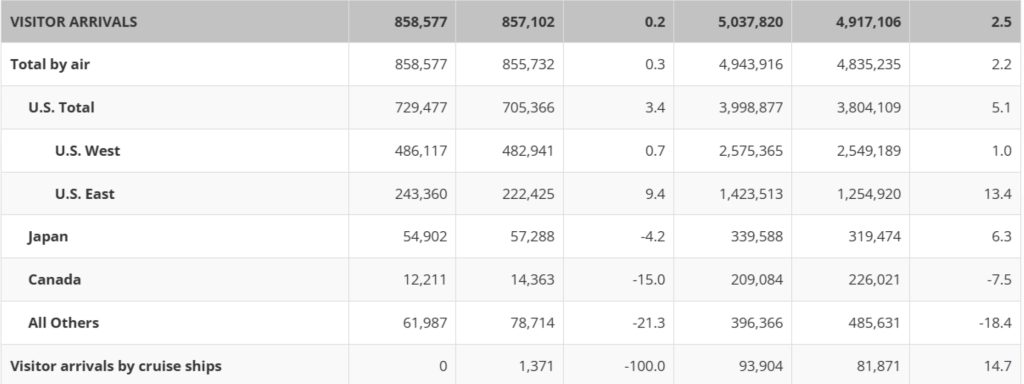Select the 243,360 U.S. East value
This screenshot has height=384, width=1024.
421,193
